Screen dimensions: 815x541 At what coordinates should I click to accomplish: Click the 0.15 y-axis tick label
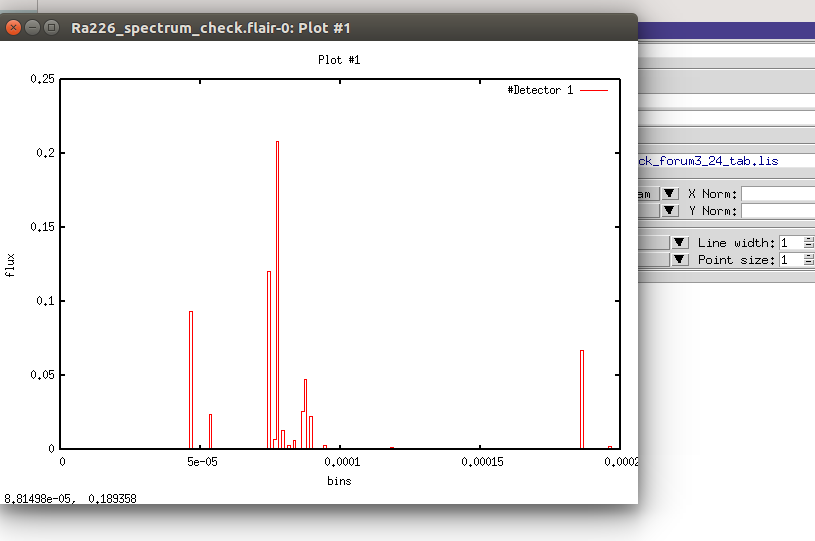coord(42,227)
